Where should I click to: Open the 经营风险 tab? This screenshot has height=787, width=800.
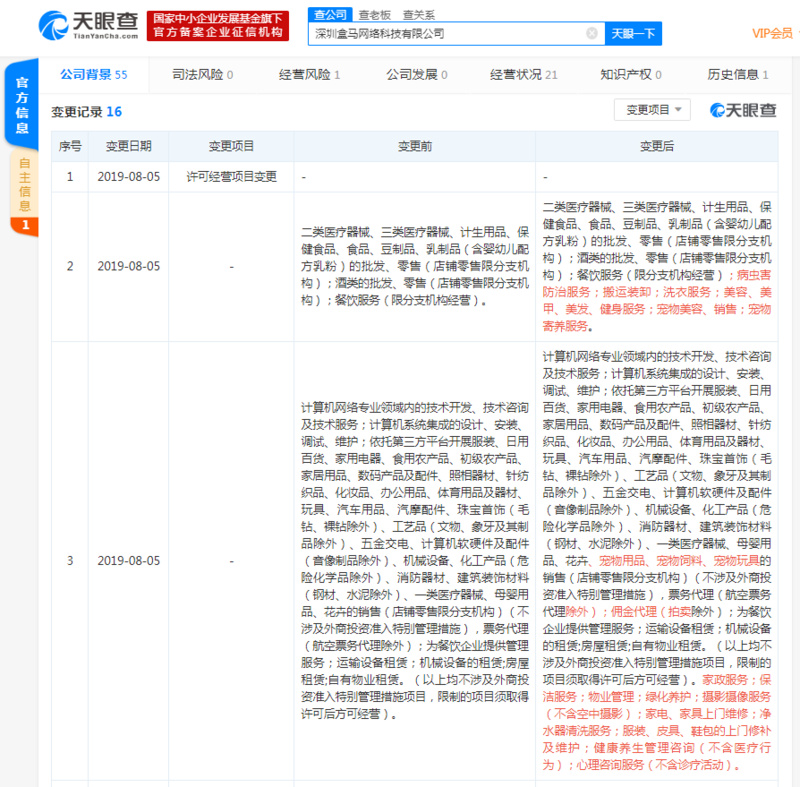click(306, 74)
